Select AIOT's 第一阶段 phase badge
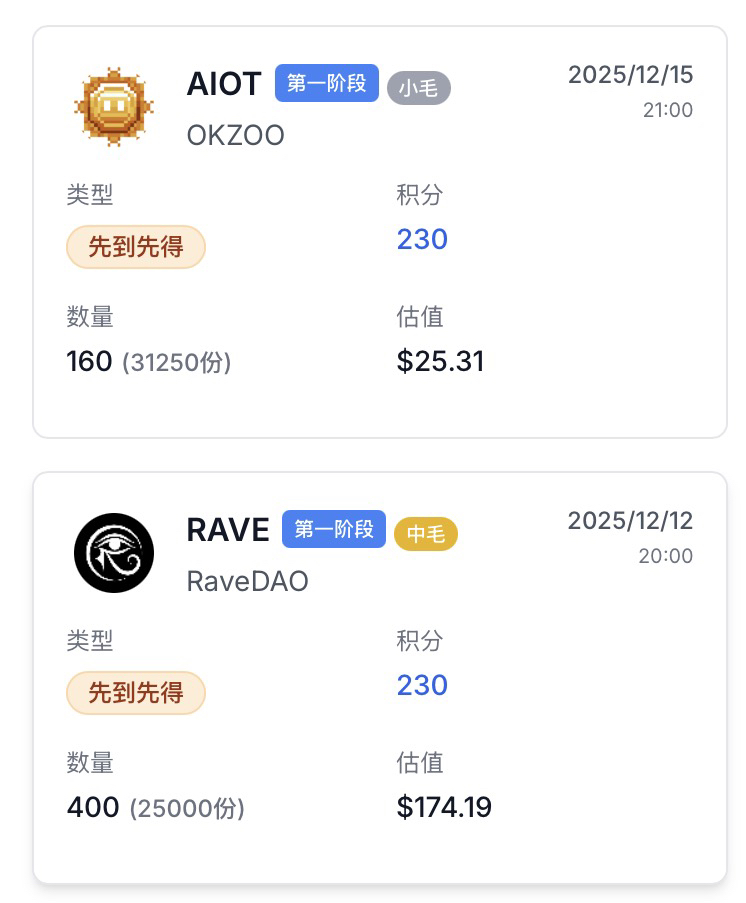This screenshot has height=903, width=746. 327,83
